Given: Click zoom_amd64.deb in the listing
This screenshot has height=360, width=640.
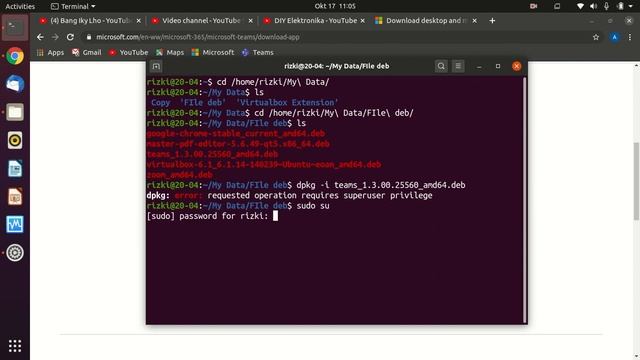Looking at the screenshot, I should (179, 175).
